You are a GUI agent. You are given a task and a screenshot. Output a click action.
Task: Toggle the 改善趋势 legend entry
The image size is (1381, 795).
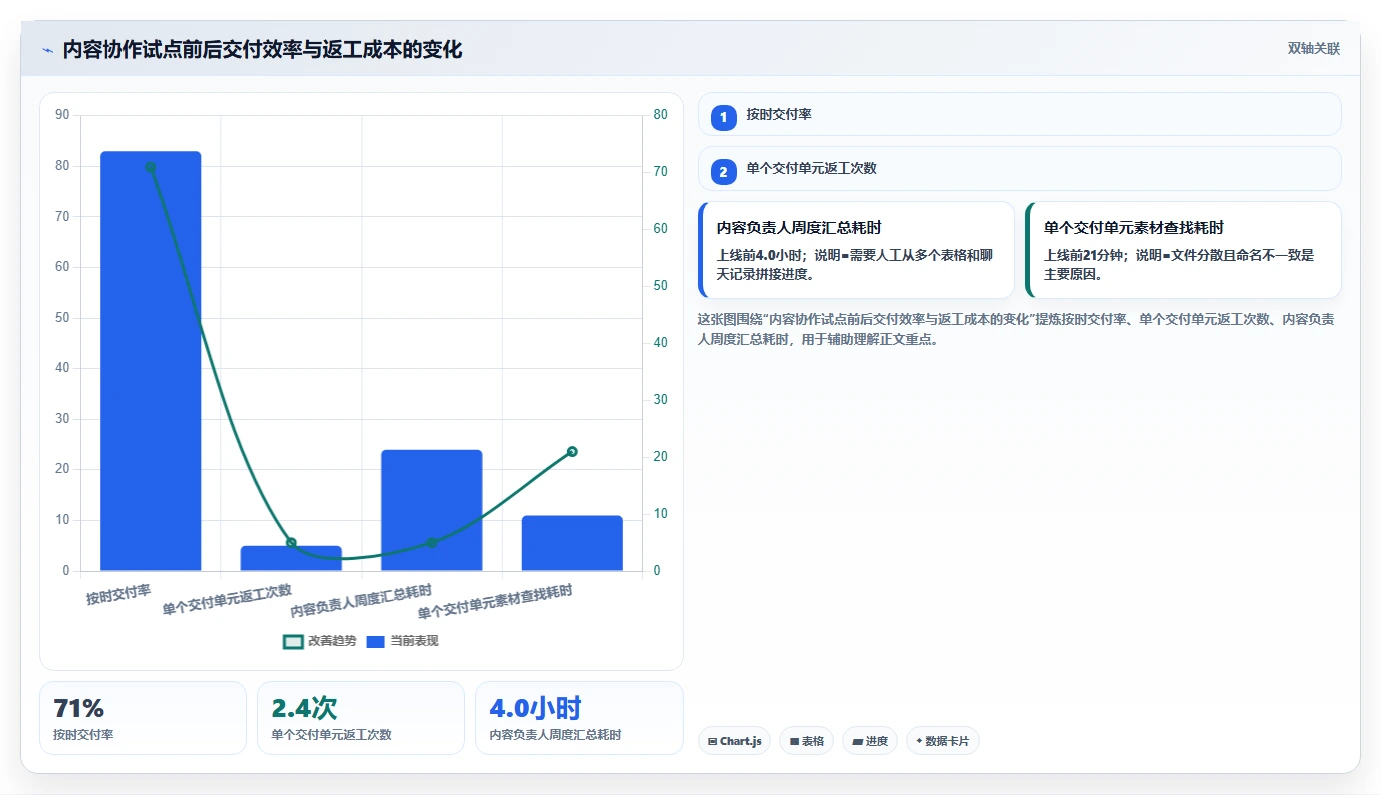(320, 641)
